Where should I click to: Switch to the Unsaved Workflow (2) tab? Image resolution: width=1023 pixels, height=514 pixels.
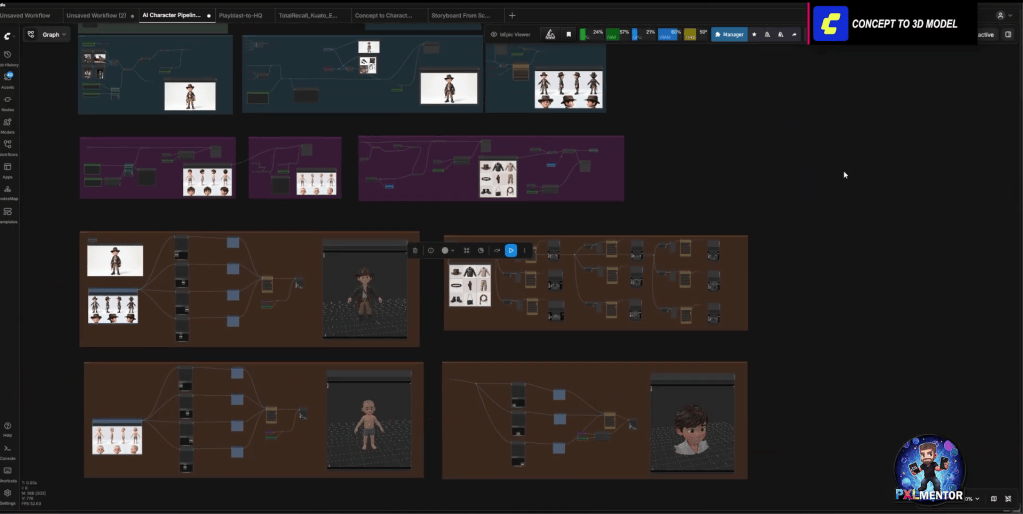(96, 15)
